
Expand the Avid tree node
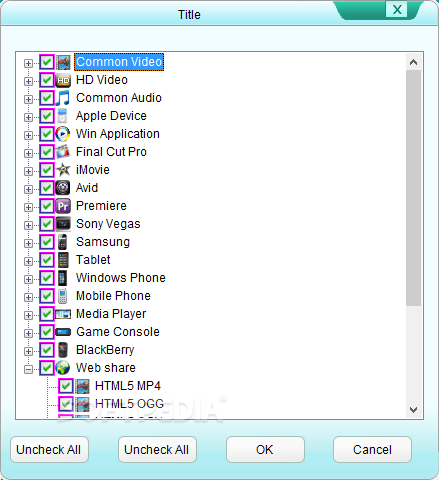(x=28, y=189)
